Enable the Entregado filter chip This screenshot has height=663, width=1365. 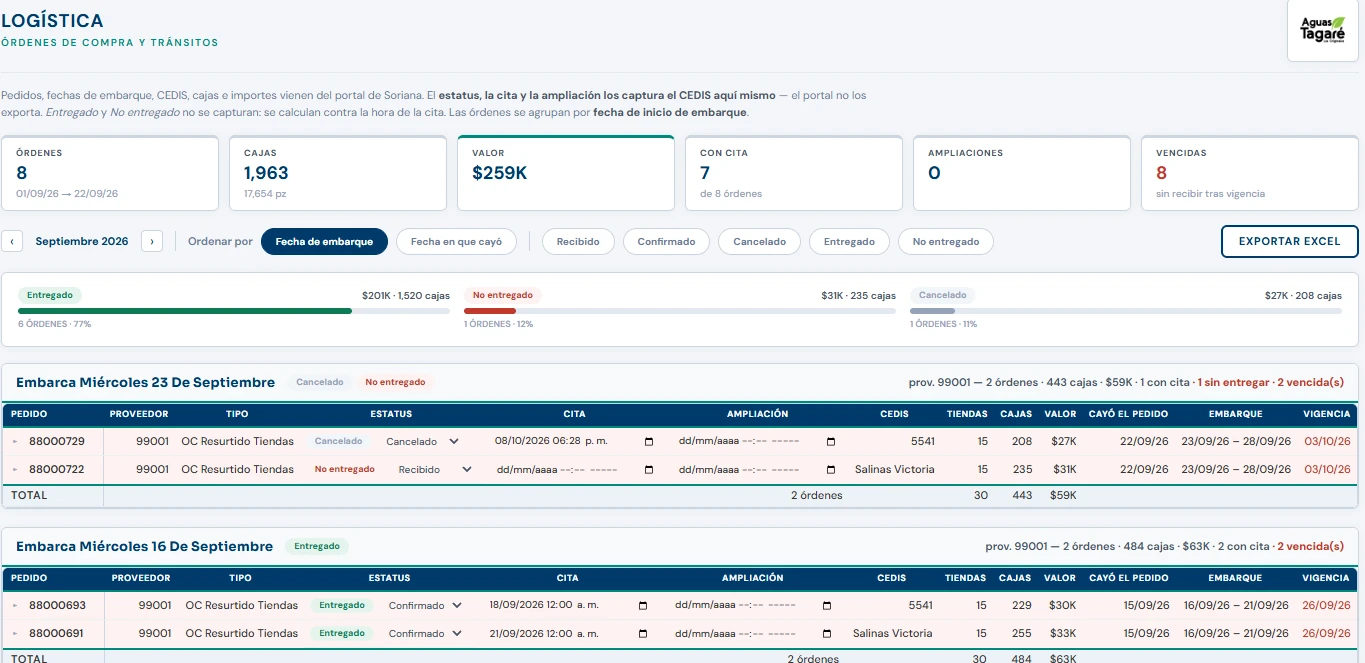tap(849, 241)
